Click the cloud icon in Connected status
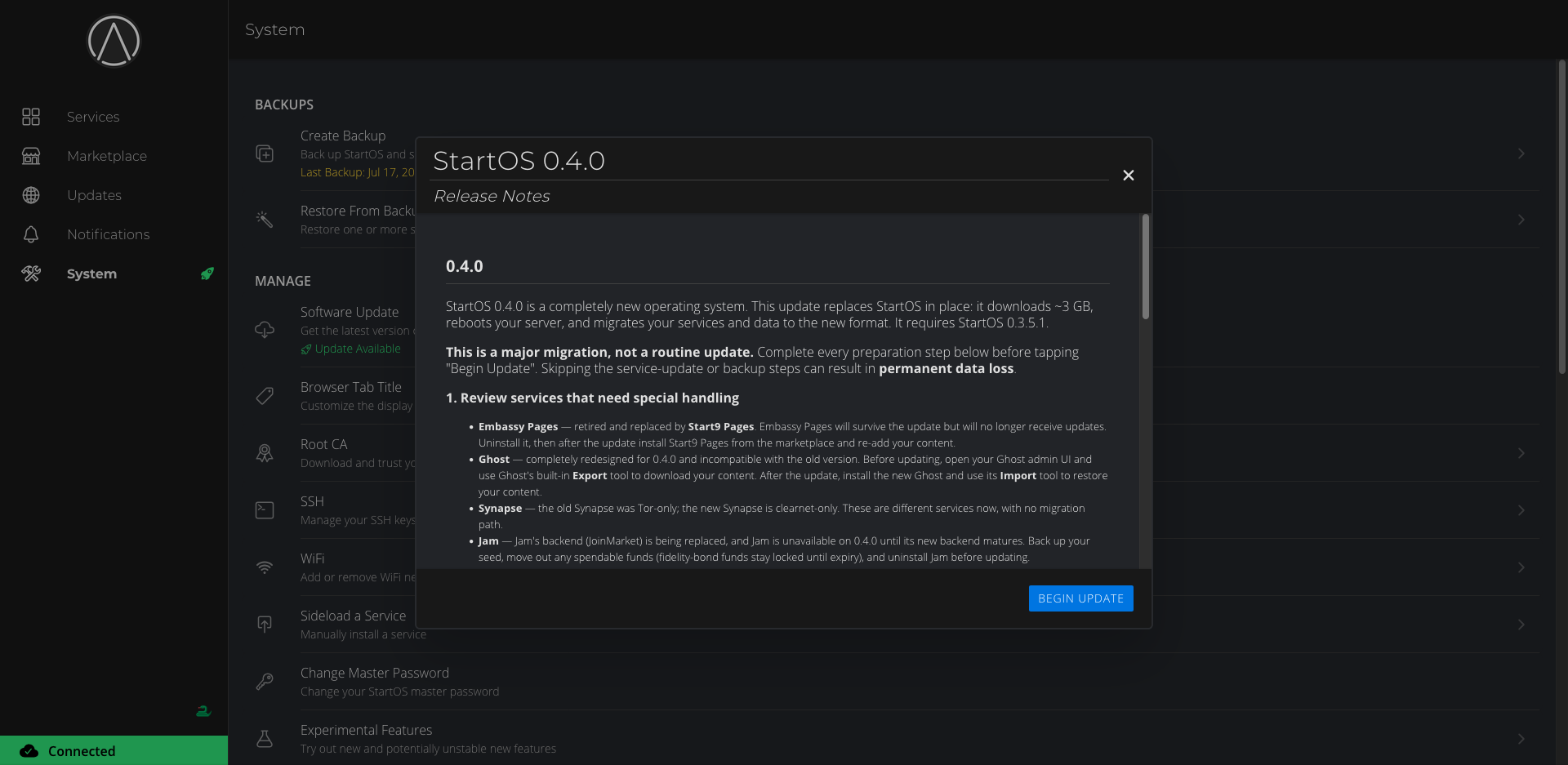 29,751
